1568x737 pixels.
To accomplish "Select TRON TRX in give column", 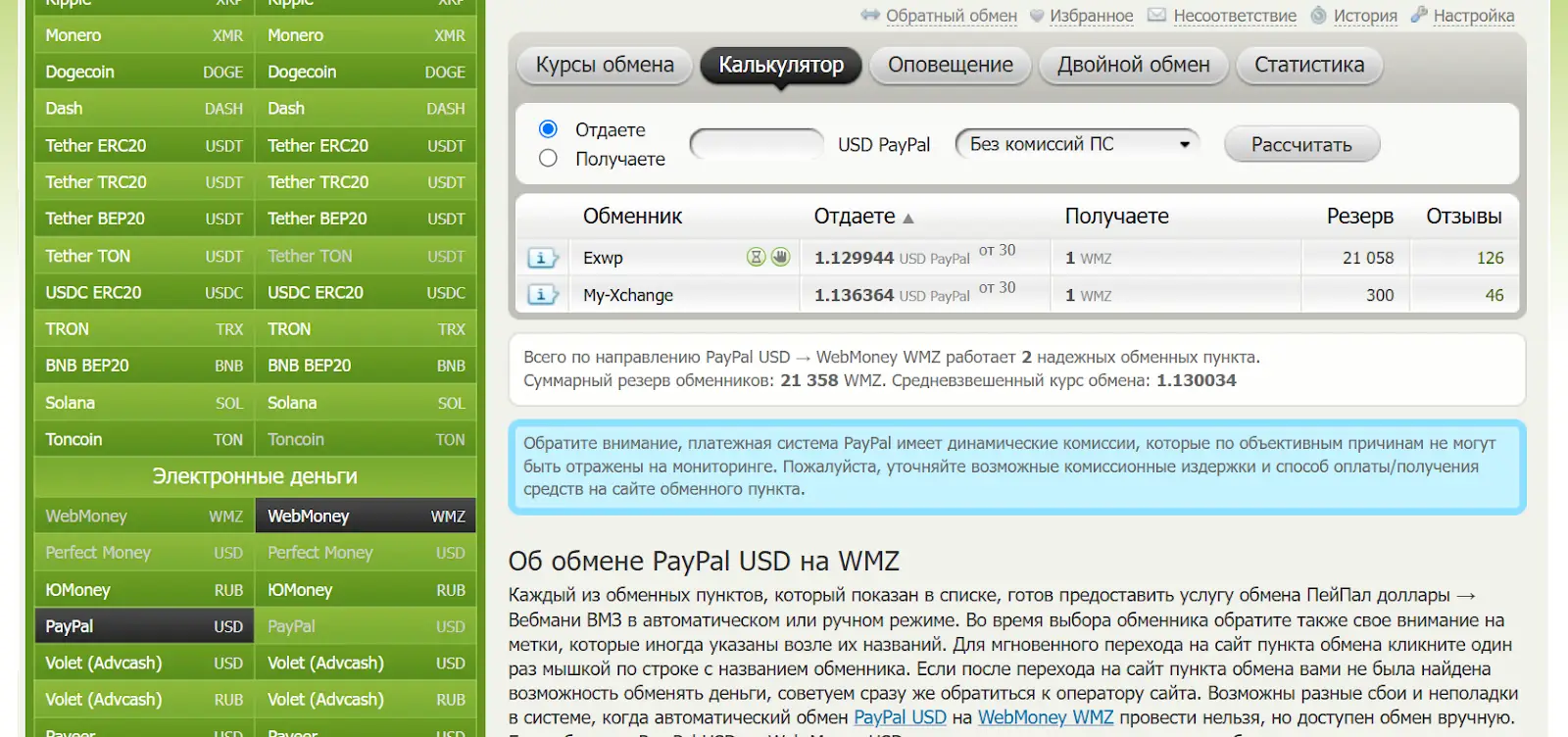I will (x=144, y=329).
